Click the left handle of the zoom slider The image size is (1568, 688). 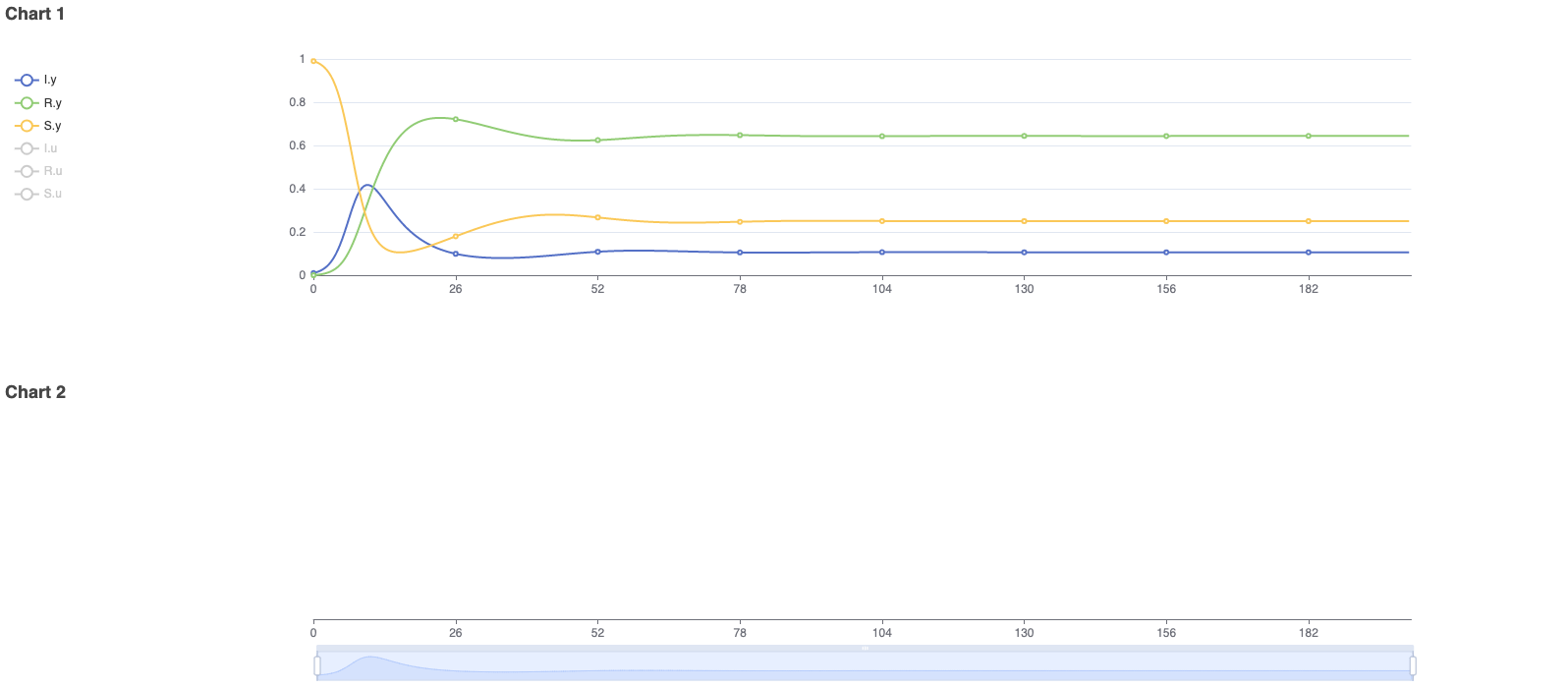(317, 665)
